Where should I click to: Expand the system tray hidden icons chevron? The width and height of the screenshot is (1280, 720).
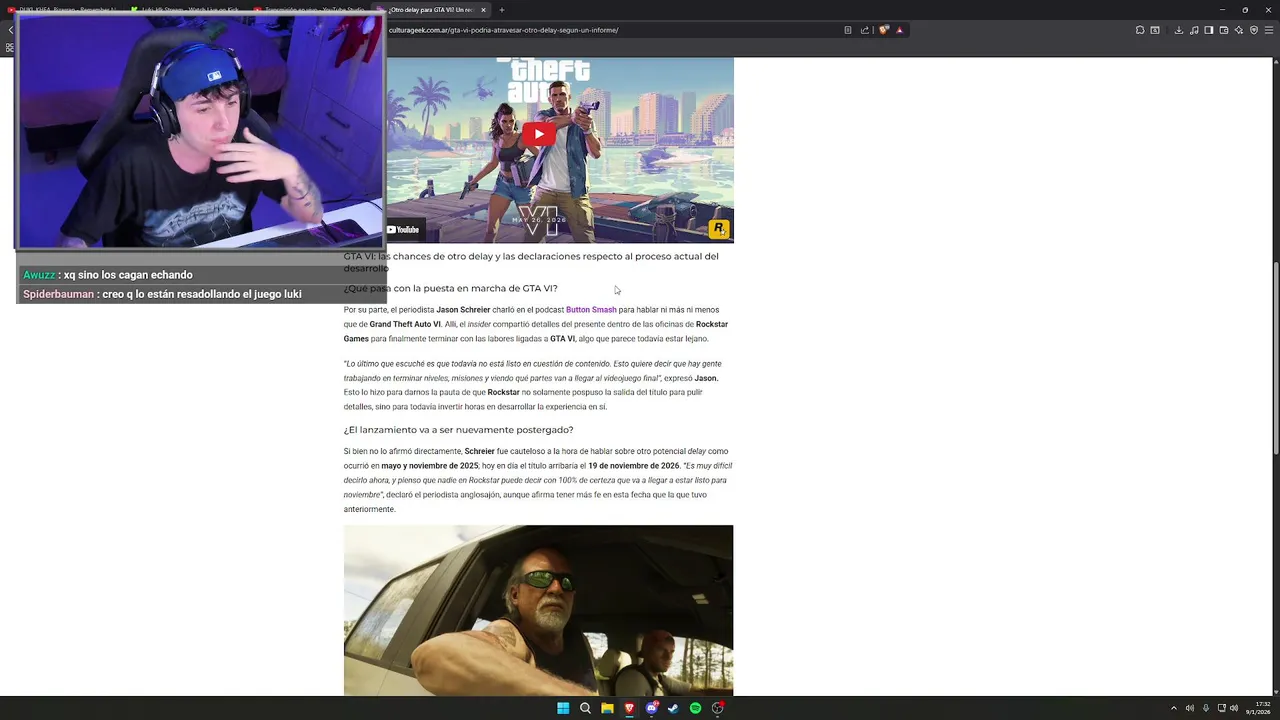point(1174,708)
